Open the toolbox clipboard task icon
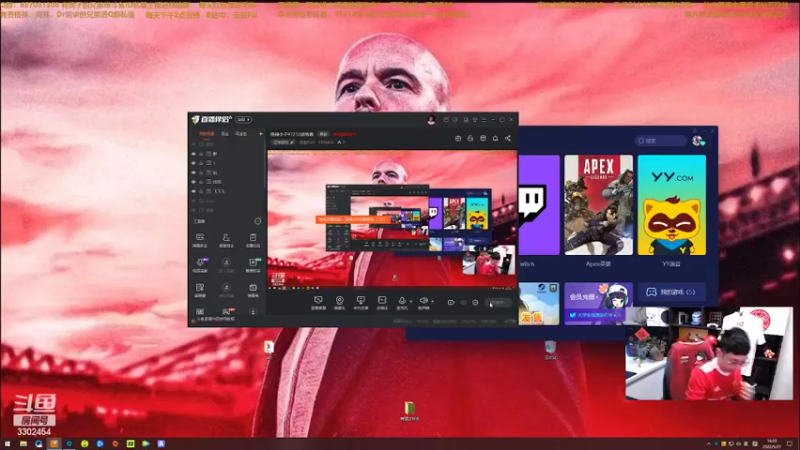This screenshot has width=800, height=450. pyautogui.click(x=253, y=240)
